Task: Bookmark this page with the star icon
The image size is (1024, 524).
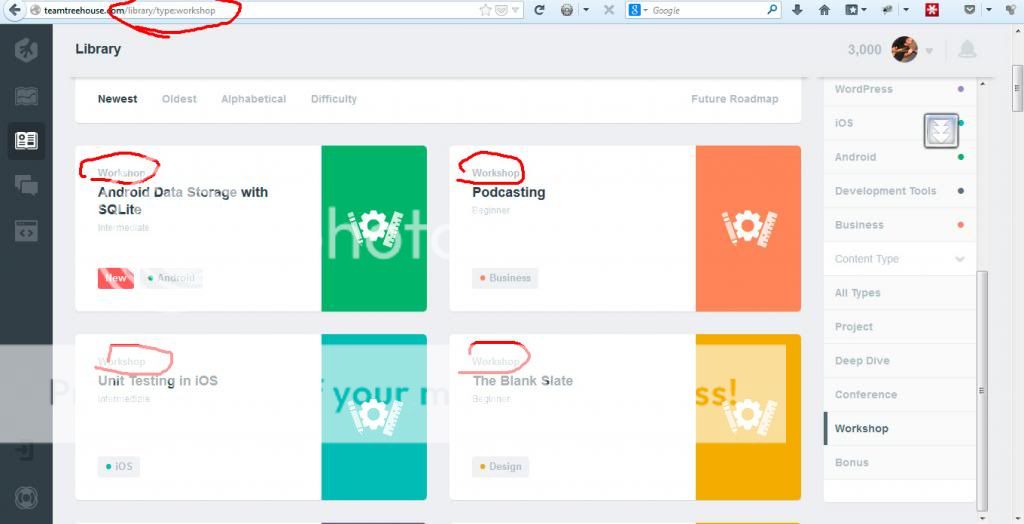Action: pyautogui.click(x=486, y=10)
